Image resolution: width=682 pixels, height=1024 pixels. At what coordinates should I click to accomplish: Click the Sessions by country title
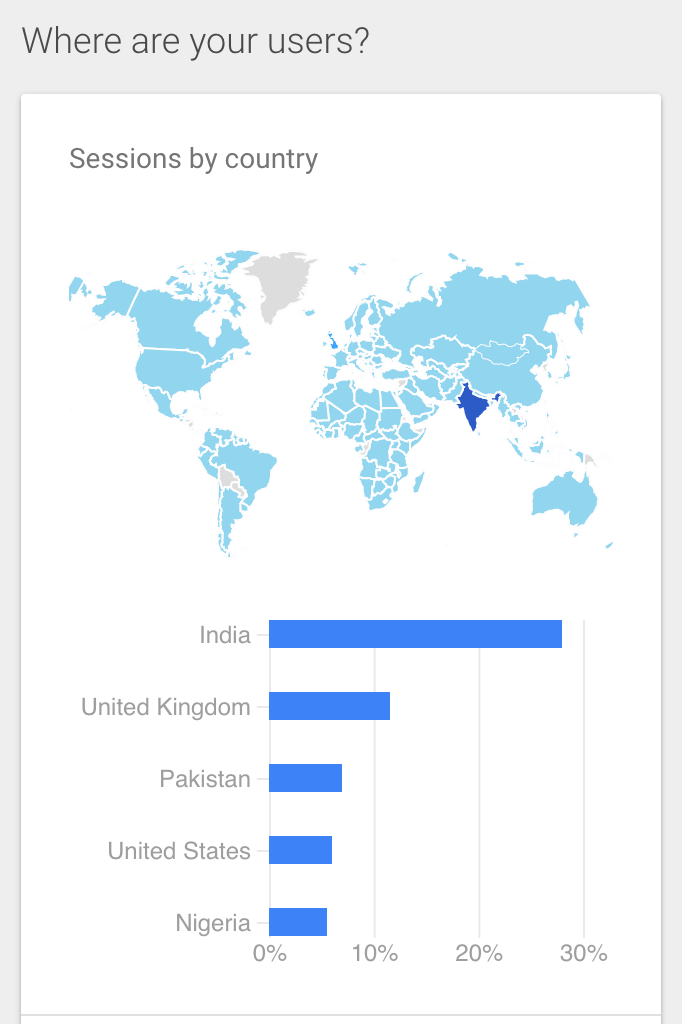(193, 159)
